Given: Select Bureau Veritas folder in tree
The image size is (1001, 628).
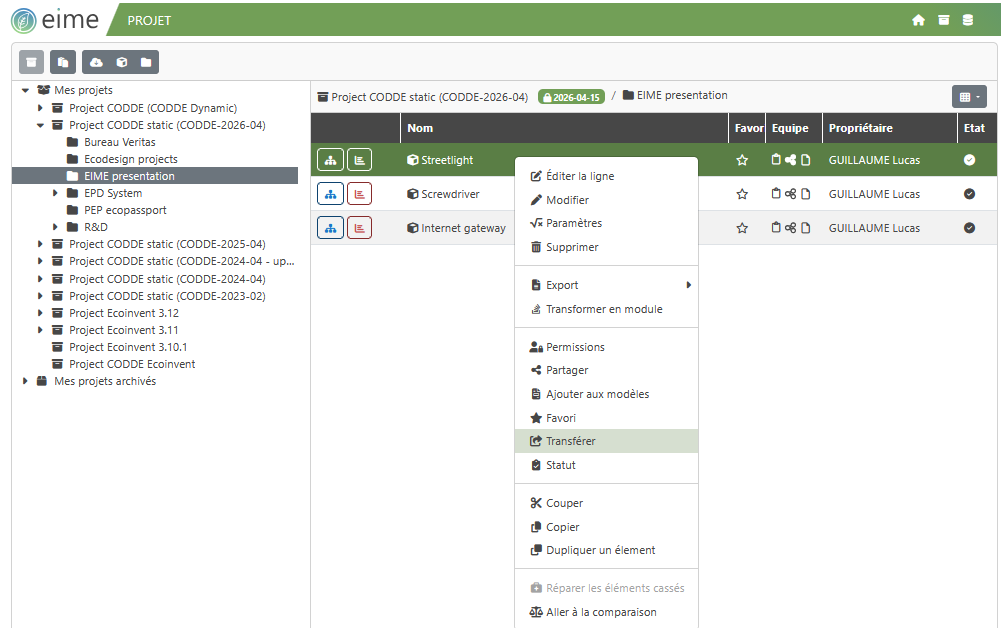Looking at the screenshot, I should [x=119, y=142].
